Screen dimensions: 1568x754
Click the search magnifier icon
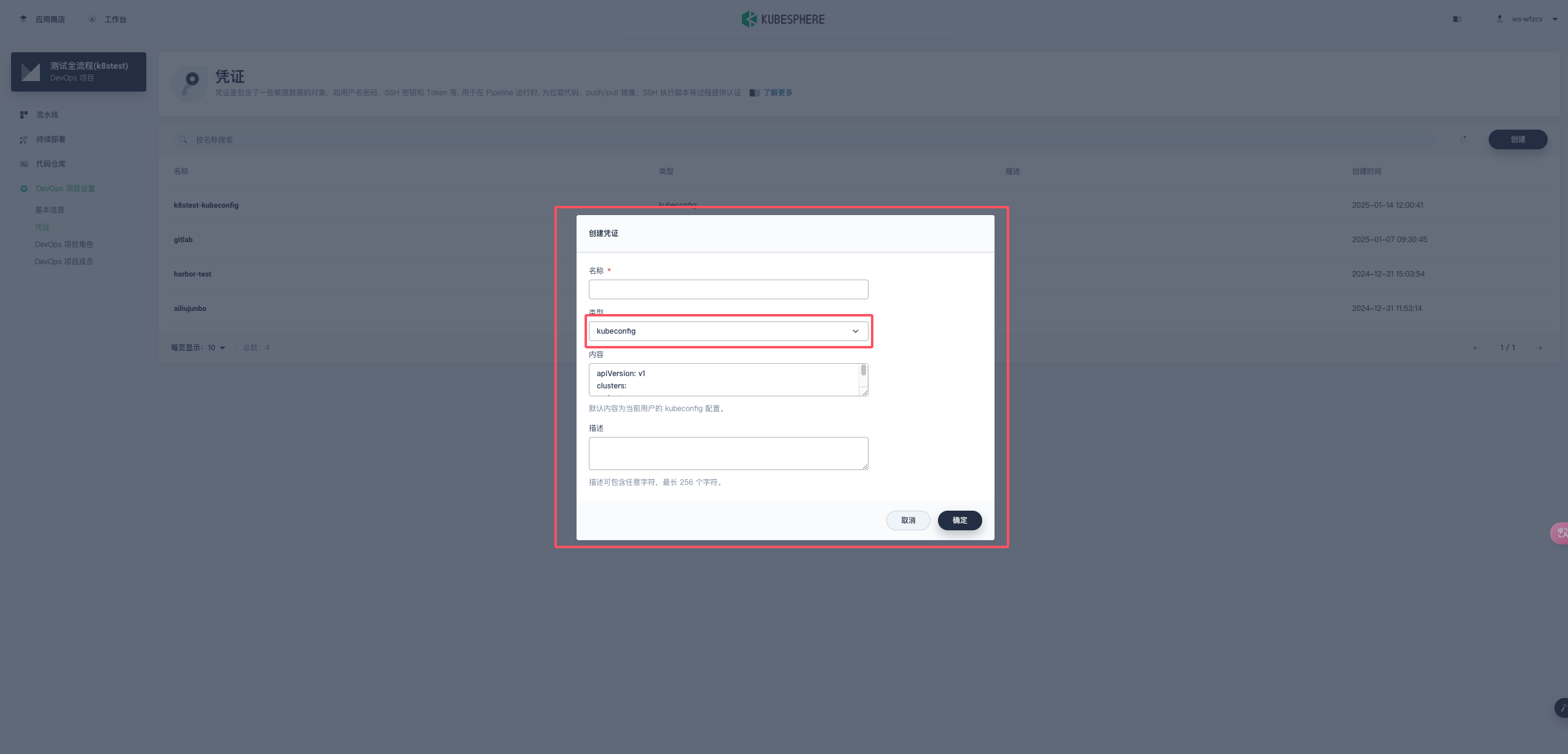(183, 139)
